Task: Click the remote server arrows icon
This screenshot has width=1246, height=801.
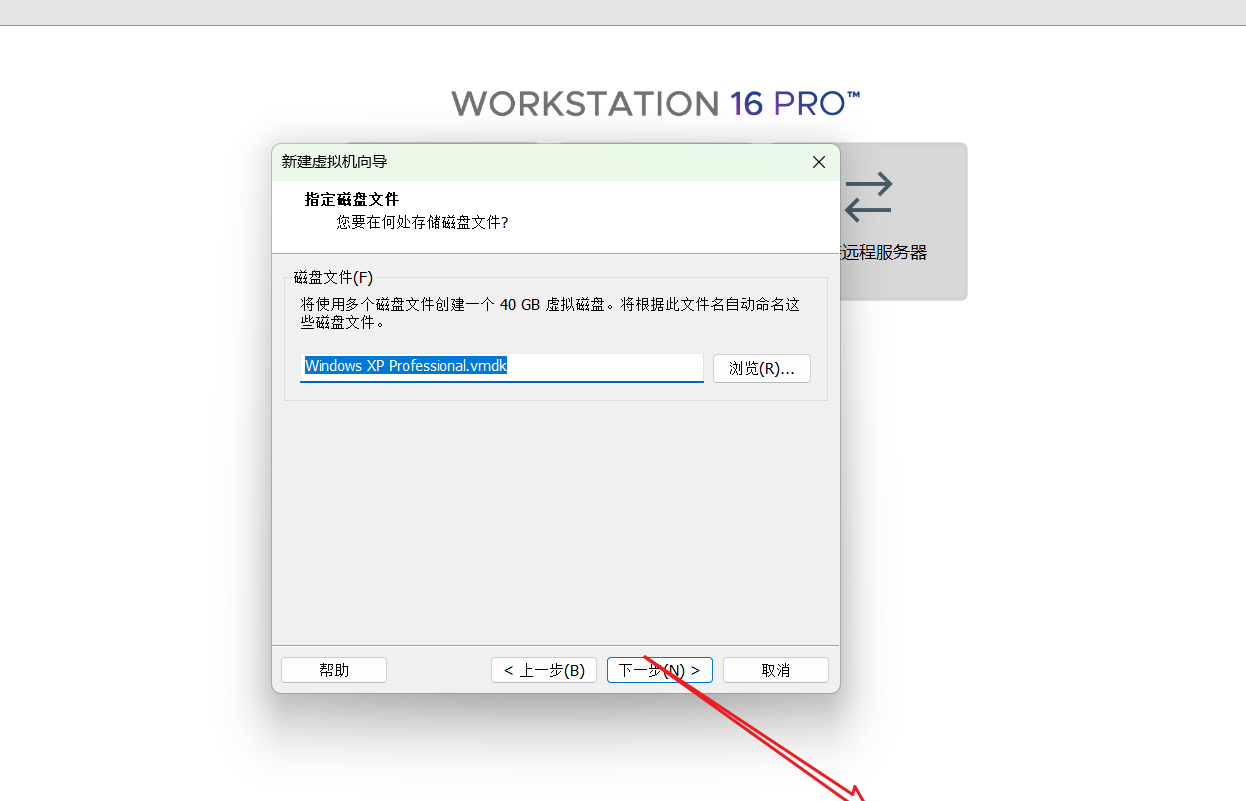Action: tap(867, 196)
